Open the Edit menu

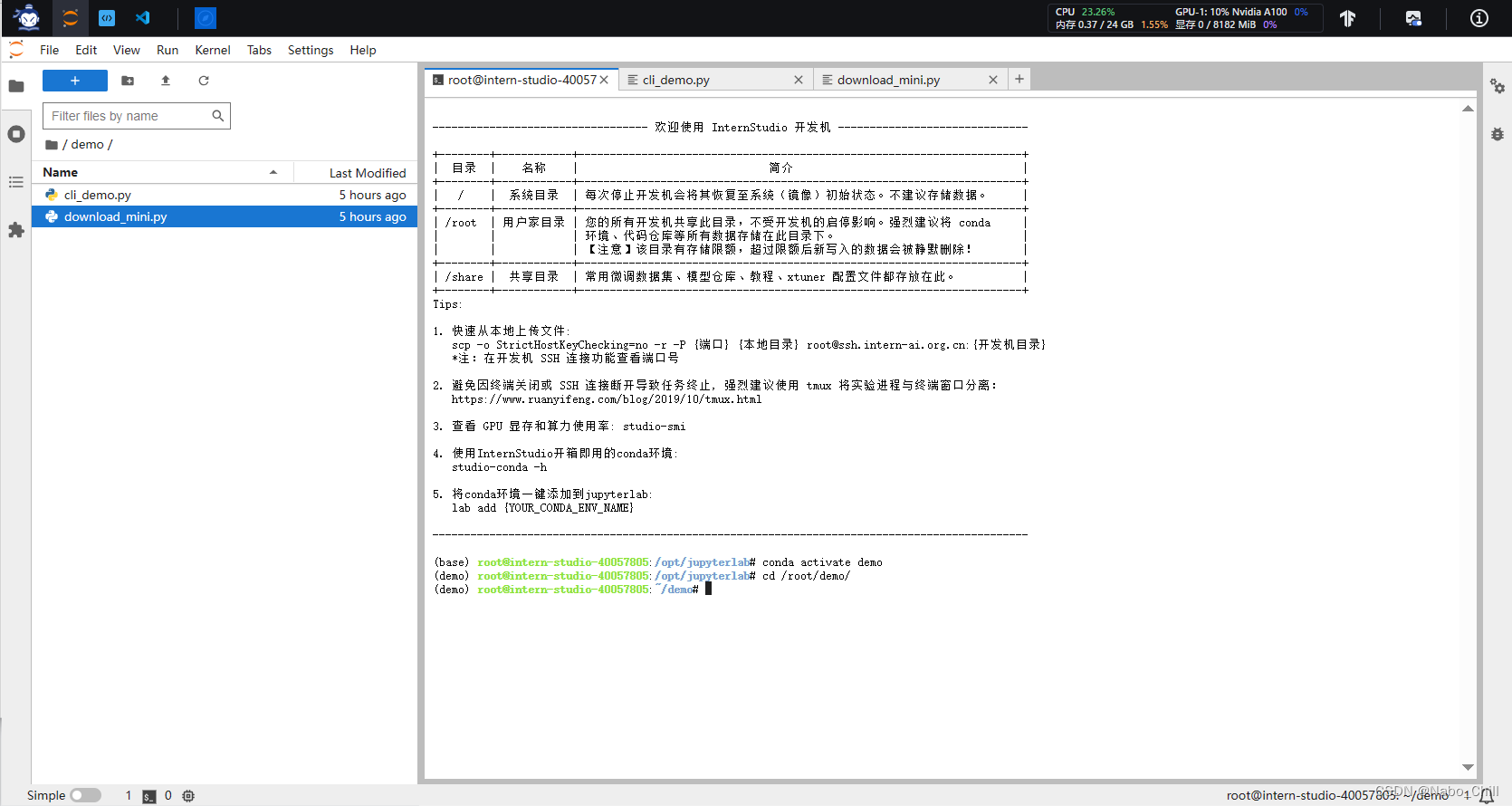(86, 50)
